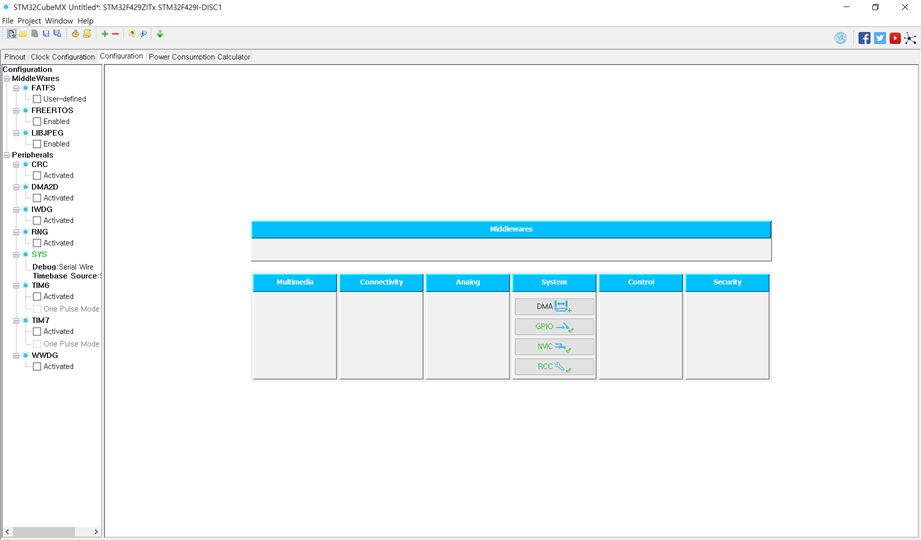Click the Connectivity category header
Image resolution: width=921 pixels, height=540 pixels.
pyautogui.click(x=381, y=283)
